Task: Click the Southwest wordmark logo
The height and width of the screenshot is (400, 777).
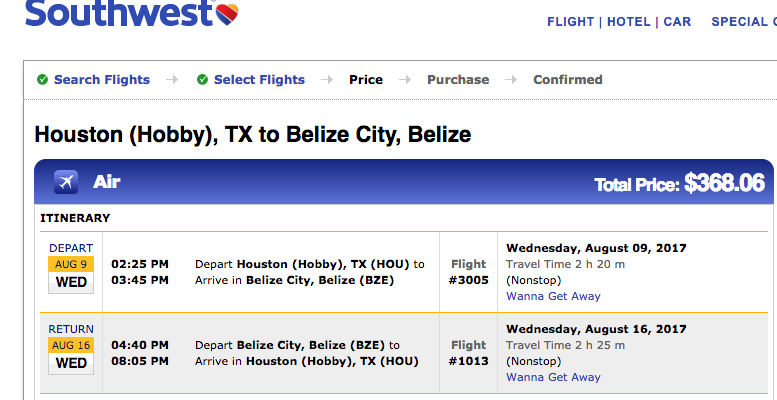Action: tap(120, 13)
